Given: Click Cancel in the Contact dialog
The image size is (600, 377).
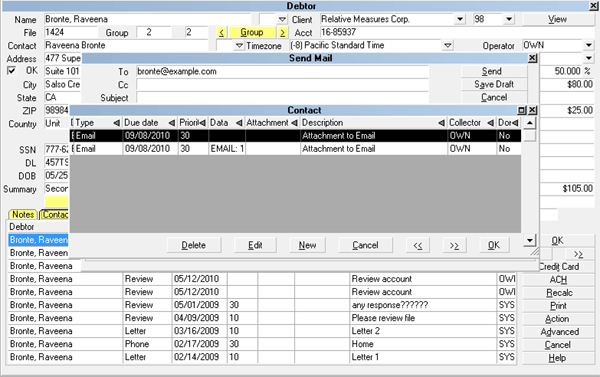Looking at the screenshot, I should click(x=365, y=245).
